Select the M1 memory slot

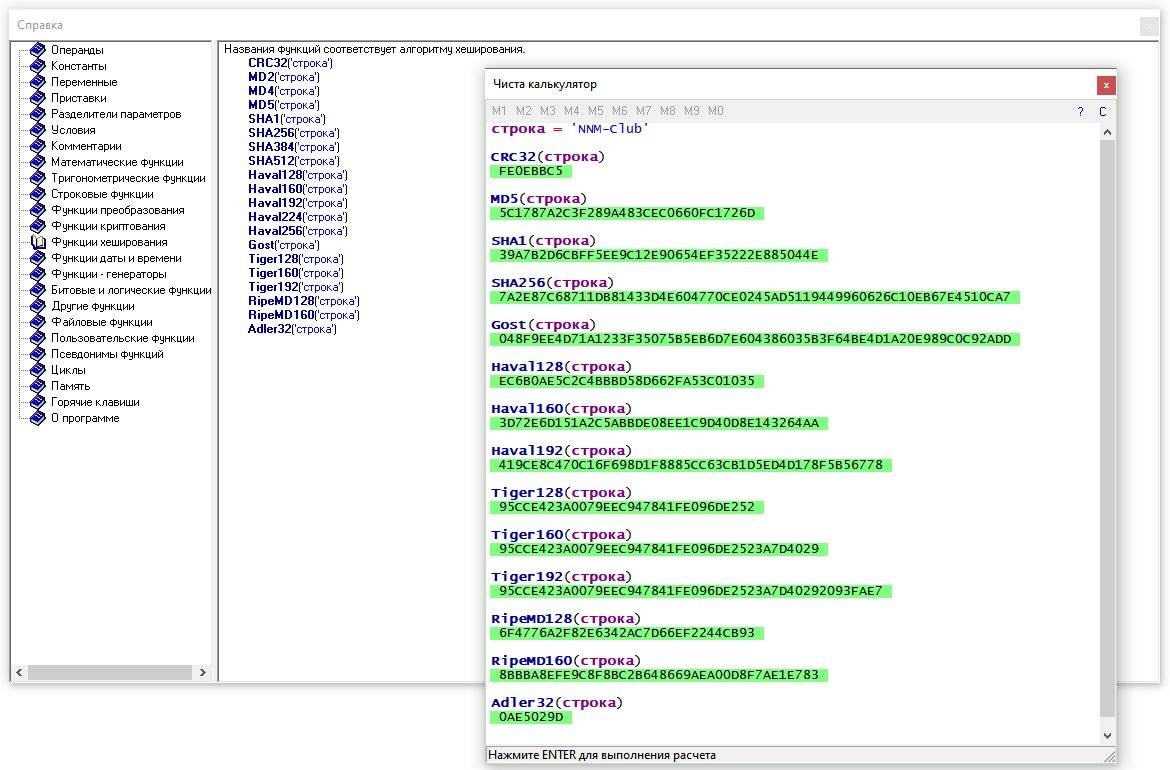pyautogui.click(x=499, y=110)
